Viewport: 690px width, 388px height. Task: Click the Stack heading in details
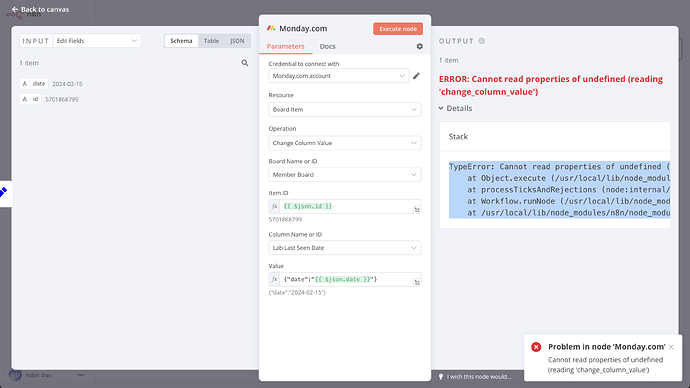458,136
